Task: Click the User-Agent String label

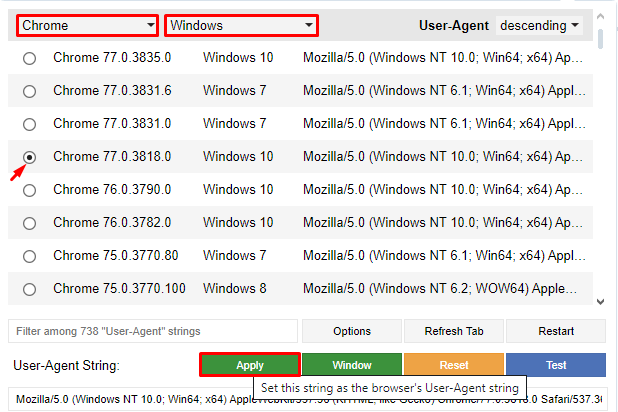Action: pyautogui.click(x=66, y=365)
